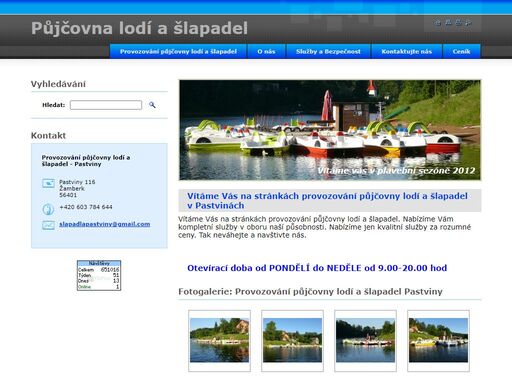Open the fourth gallery thumbnail with yellow boats
This screenshot has width=512, height=384.
[438, 340]
